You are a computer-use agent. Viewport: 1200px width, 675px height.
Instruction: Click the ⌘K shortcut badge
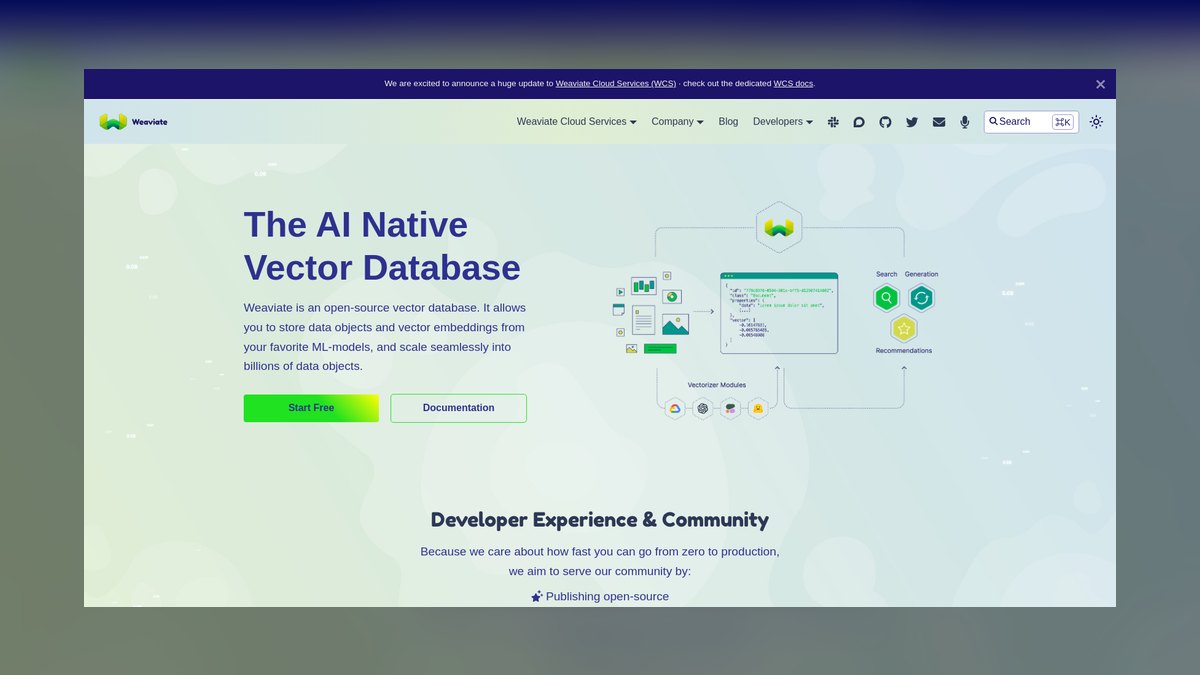pos(1062,122)
